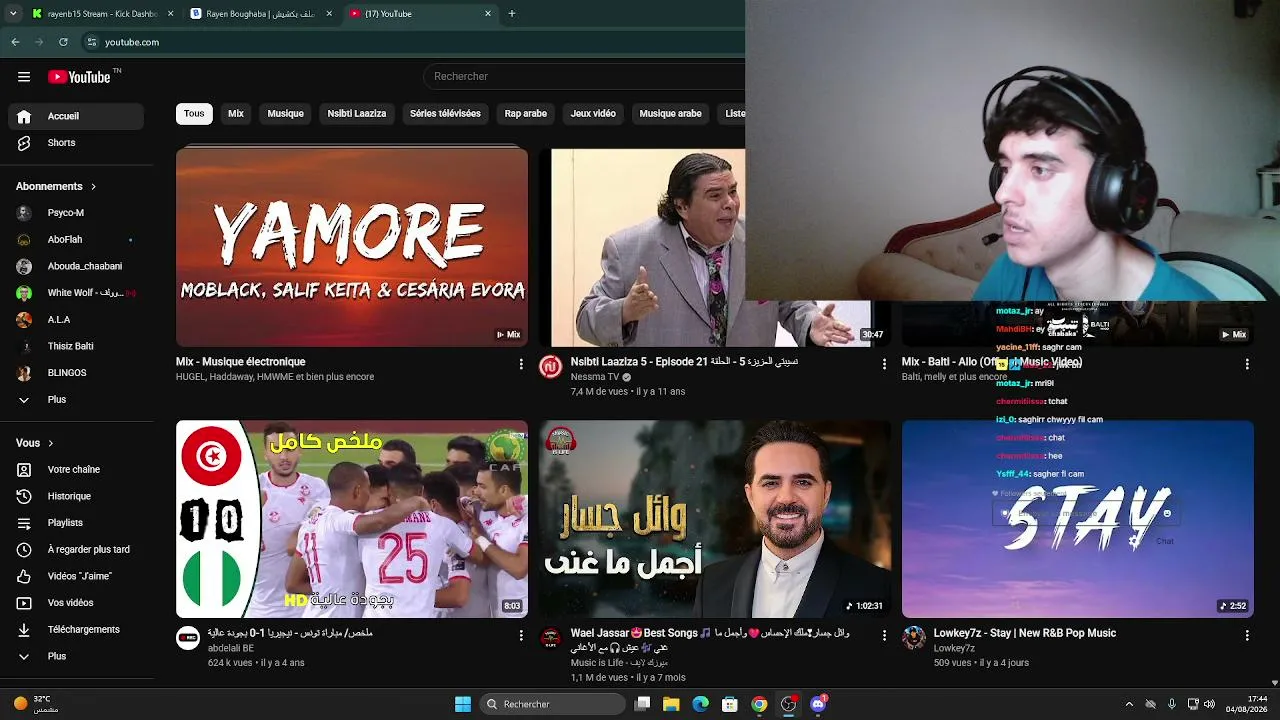Select the Musique arabe filter chip
This screenshot has width=1280, height=720.
click(670, 114)
